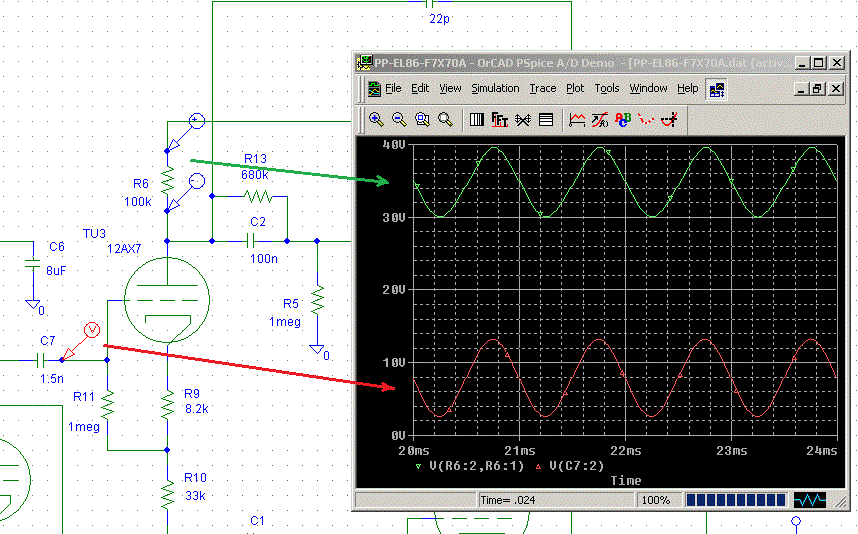The height and width of the screenshot is (534, 858).
Task: Select resistor R5 1meg symbol in schematic
Action: pyautogui.click(x=317, y=300)
